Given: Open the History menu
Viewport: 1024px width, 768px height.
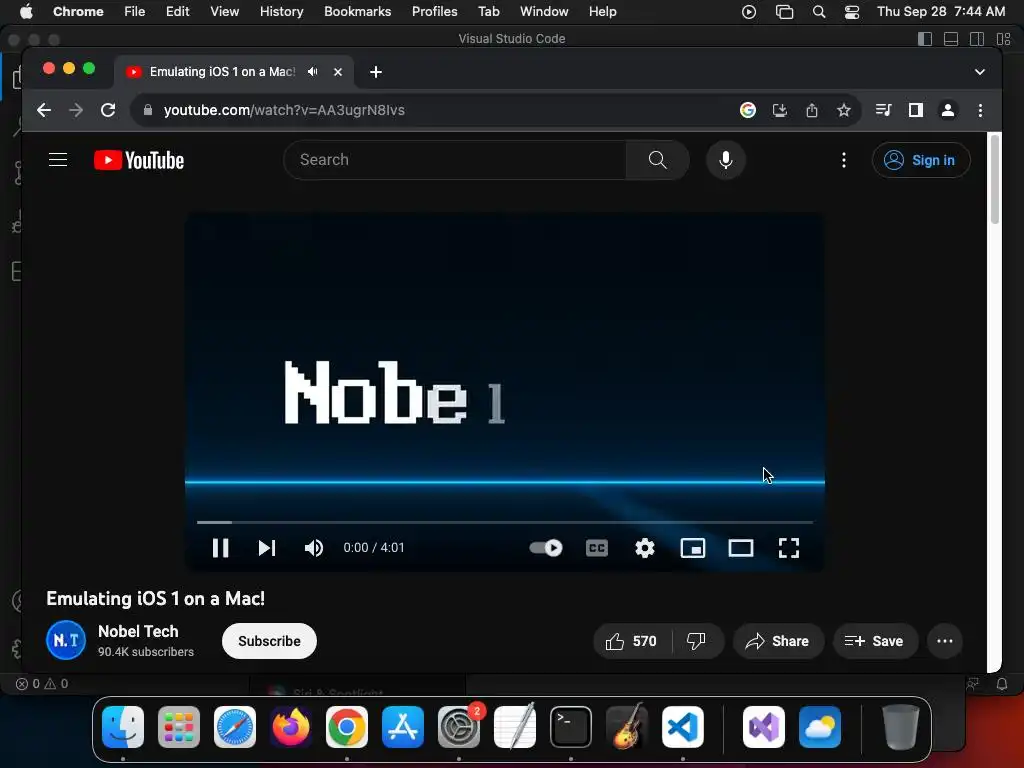Looking at the screenshot, I should 281,11.
